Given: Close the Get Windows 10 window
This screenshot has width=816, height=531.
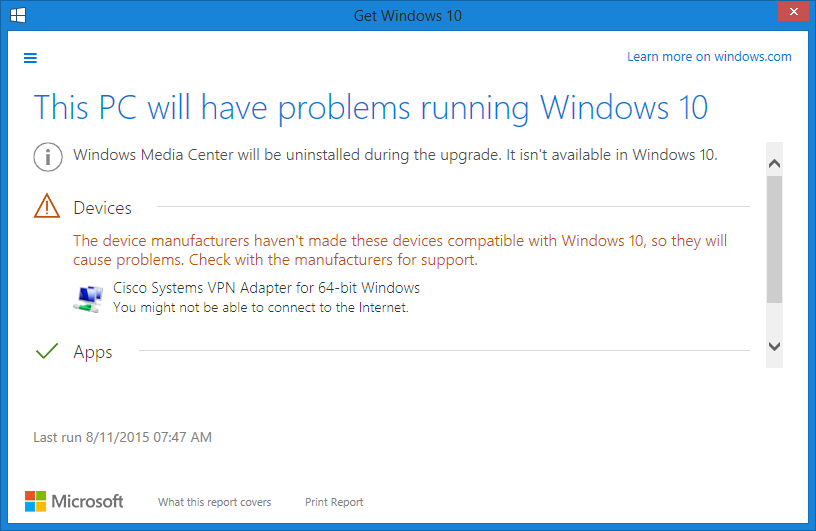Looking at the screenshot, I should tap(793, 11).
